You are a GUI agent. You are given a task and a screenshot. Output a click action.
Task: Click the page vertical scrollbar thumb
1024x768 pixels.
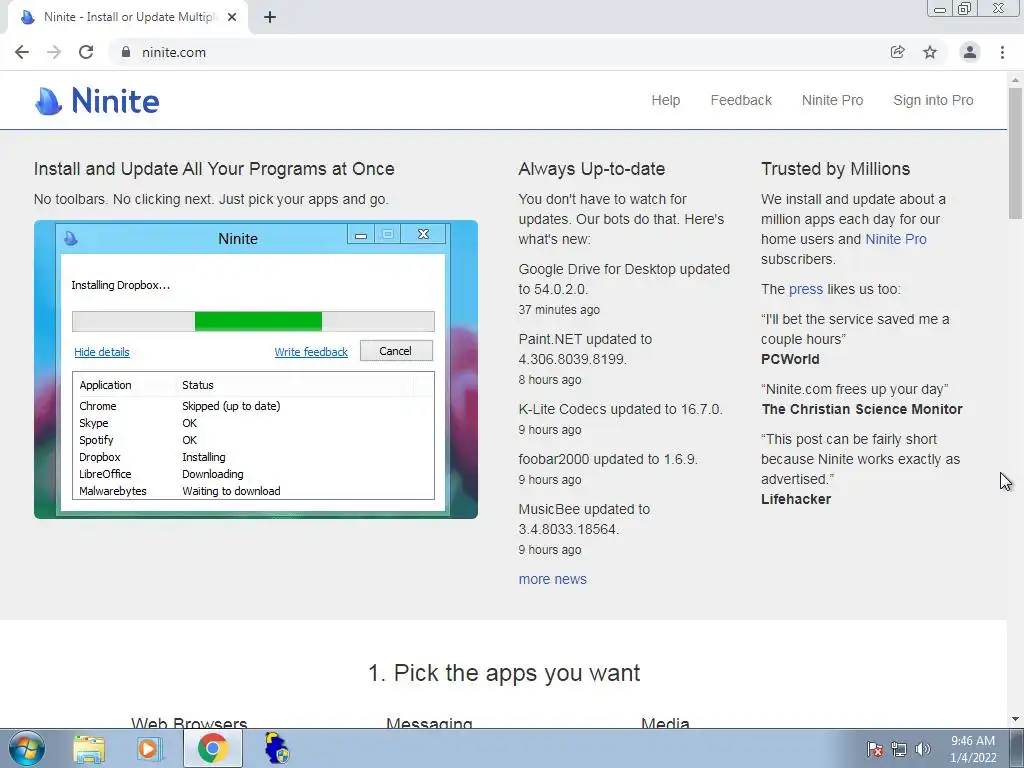(x=1016, y=153)
